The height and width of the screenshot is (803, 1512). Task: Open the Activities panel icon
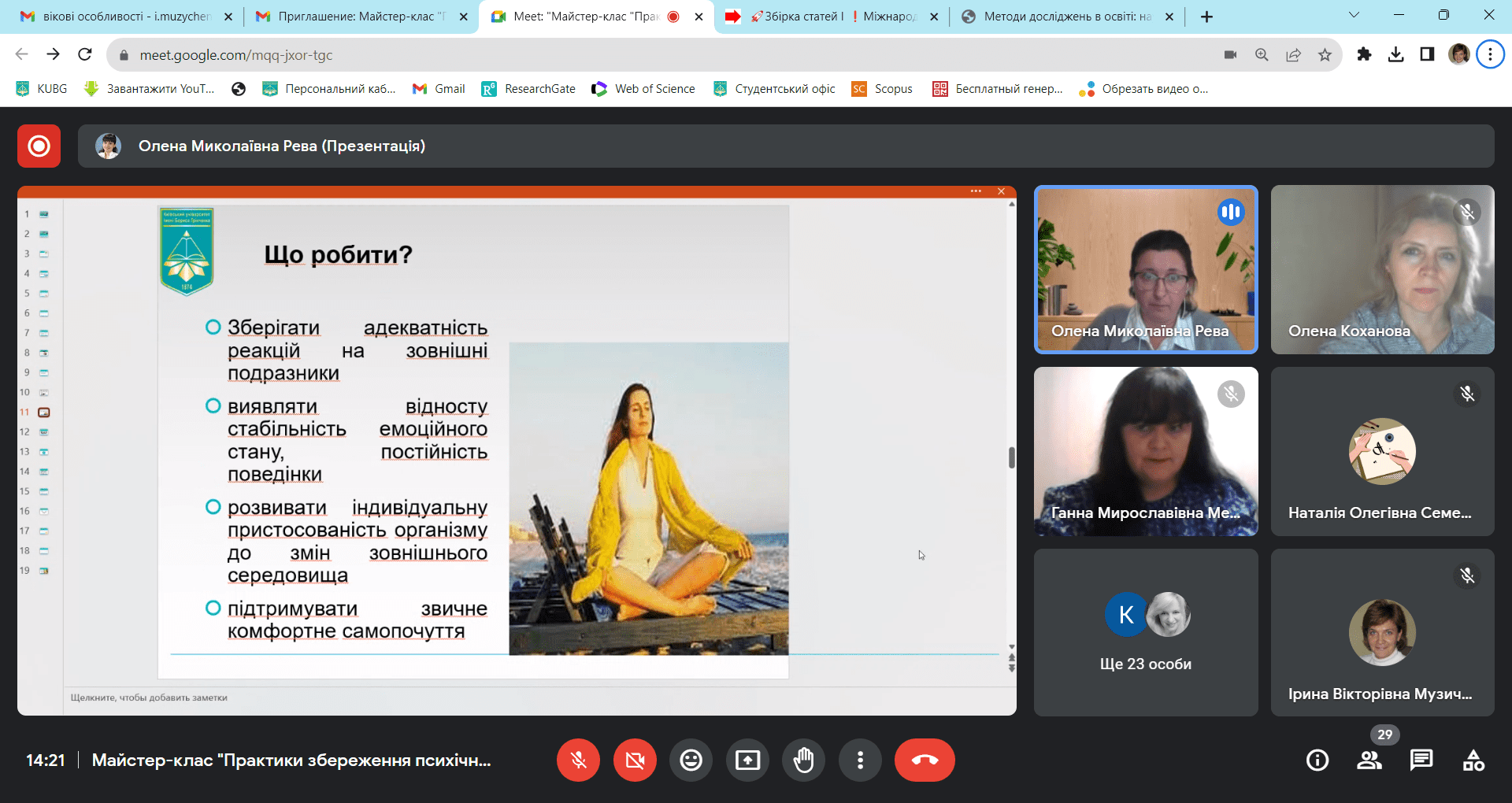click(1473, 760)
